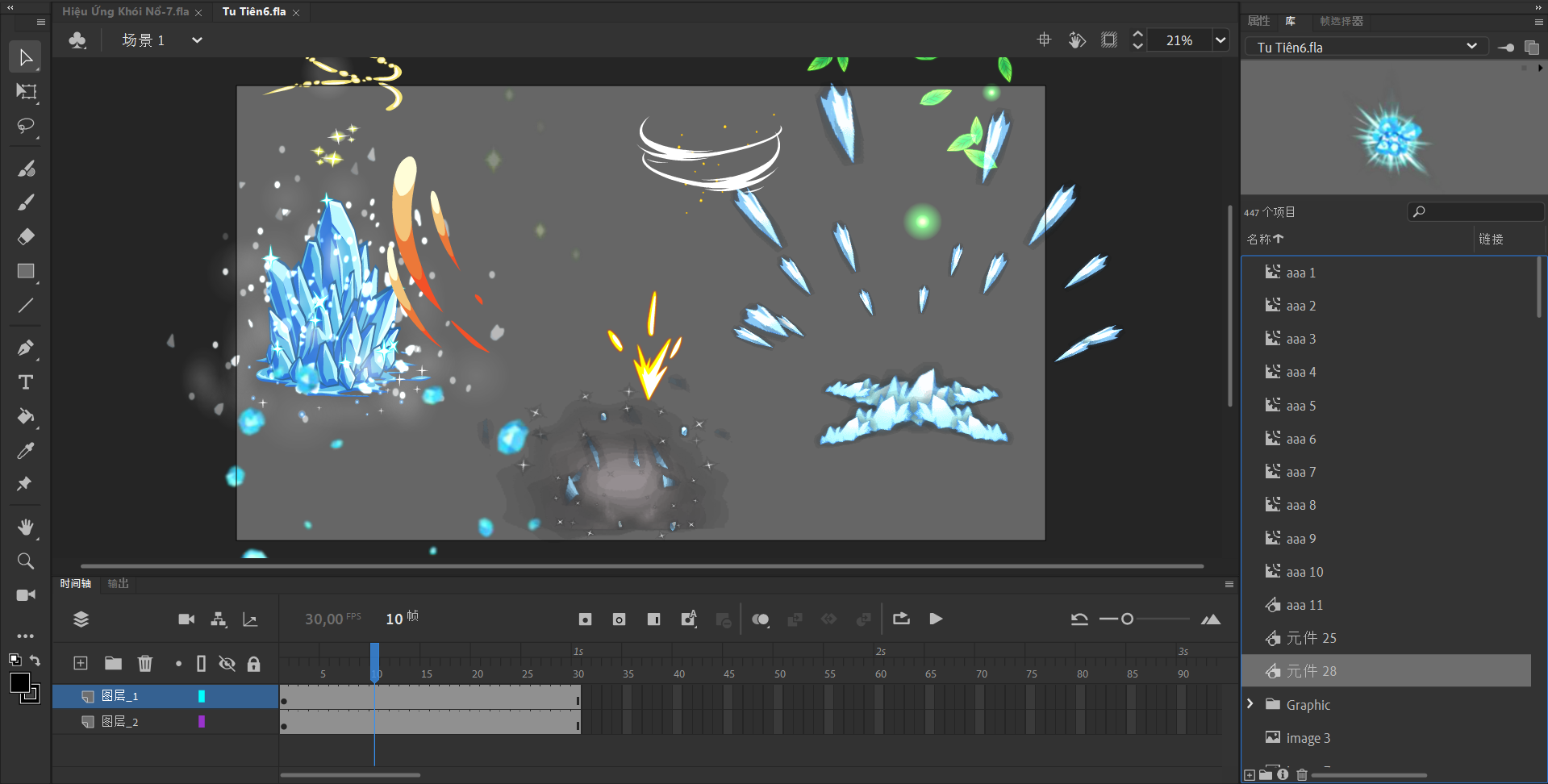Open the scene 场景 1 dropdown
Viewport: 1548px width, 784px height.
pos(197,40)
